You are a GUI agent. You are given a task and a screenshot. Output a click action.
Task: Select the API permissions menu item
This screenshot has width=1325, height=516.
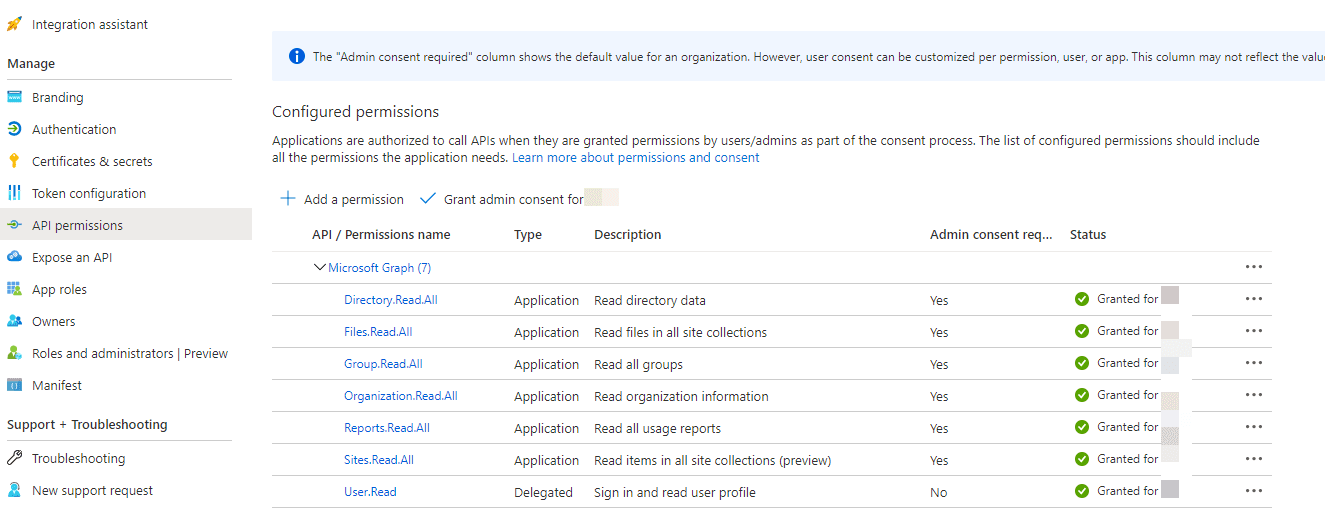pyautogui.click(x=126, y=225)
